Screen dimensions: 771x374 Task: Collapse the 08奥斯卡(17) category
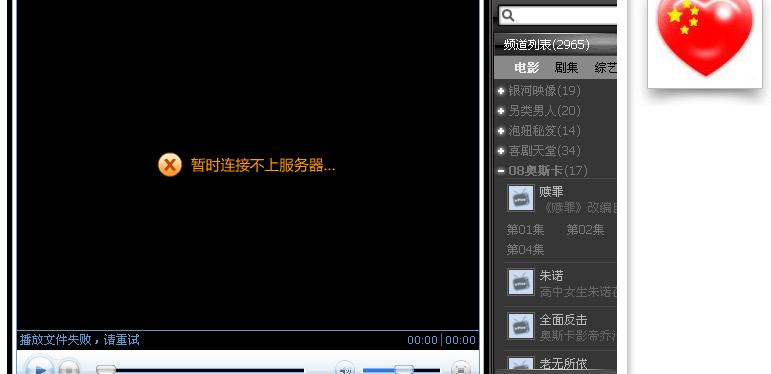501,171
